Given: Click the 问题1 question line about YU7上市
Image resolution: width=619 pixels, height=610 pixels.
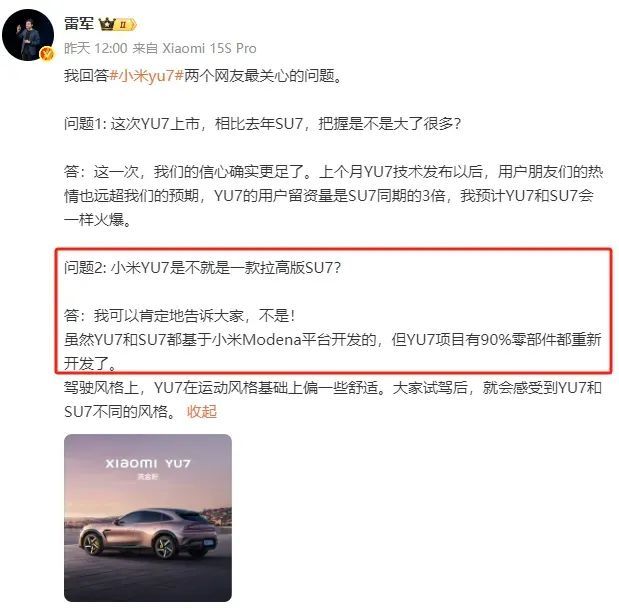Looking at the screenshot, I should click(263, 124).
